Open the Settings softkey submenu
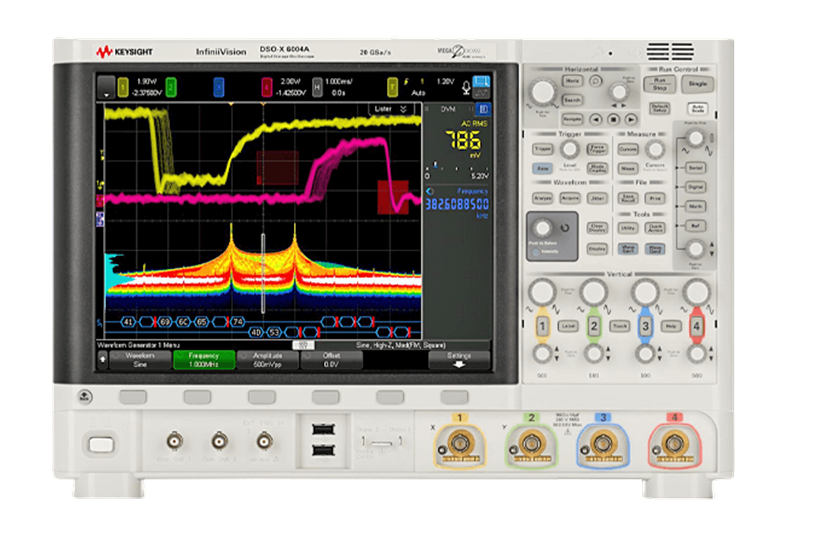The image size is (830, 552). (x=459, y=360)
